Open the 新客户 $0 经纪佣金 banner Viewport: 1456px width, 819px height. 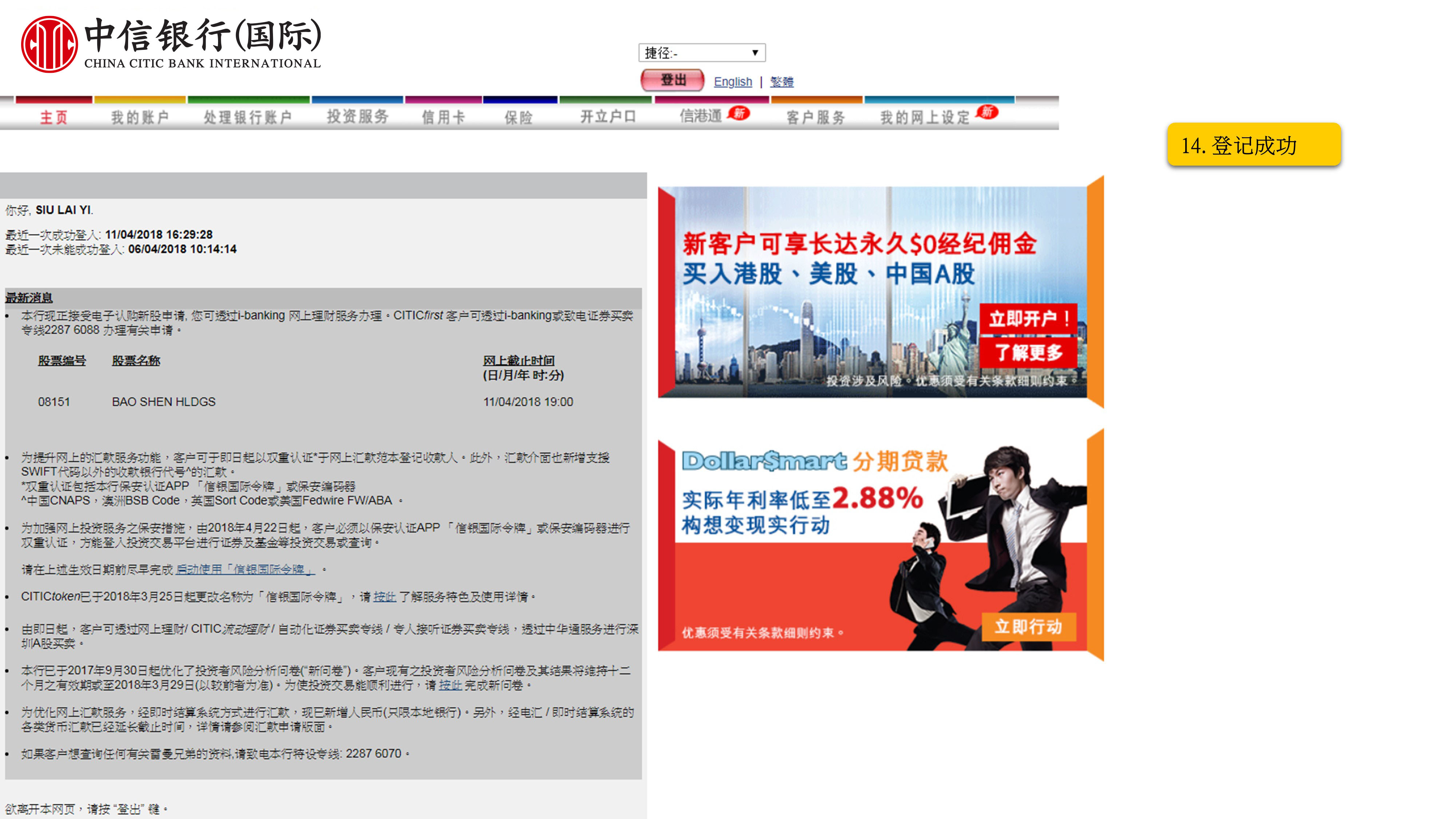(880, 292)
